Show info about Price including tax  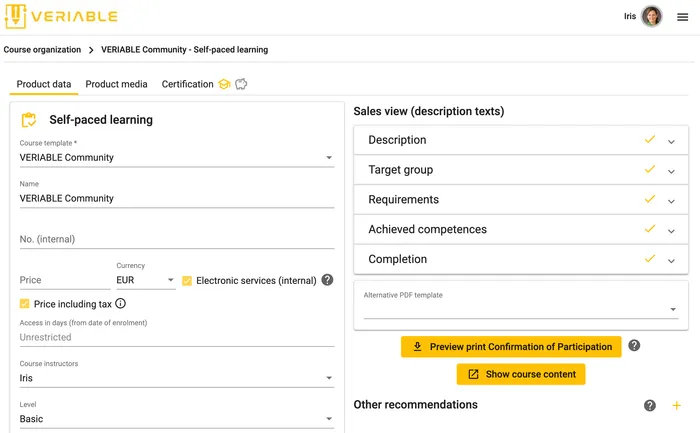point(121,304)
